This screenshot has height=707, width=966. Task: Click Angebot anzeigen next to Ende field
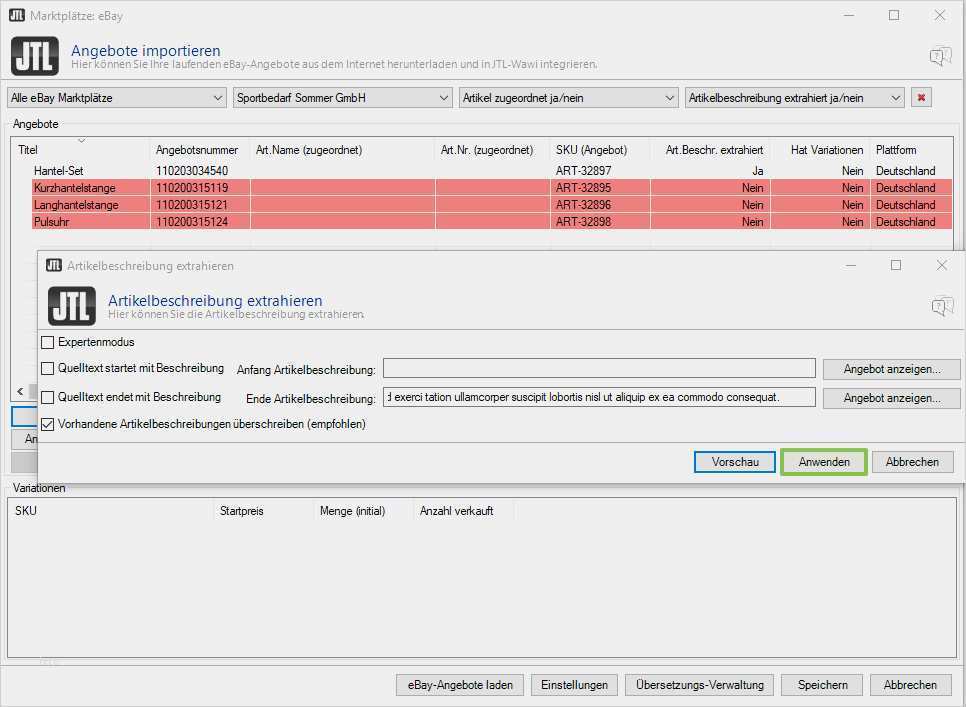point(891,398)
